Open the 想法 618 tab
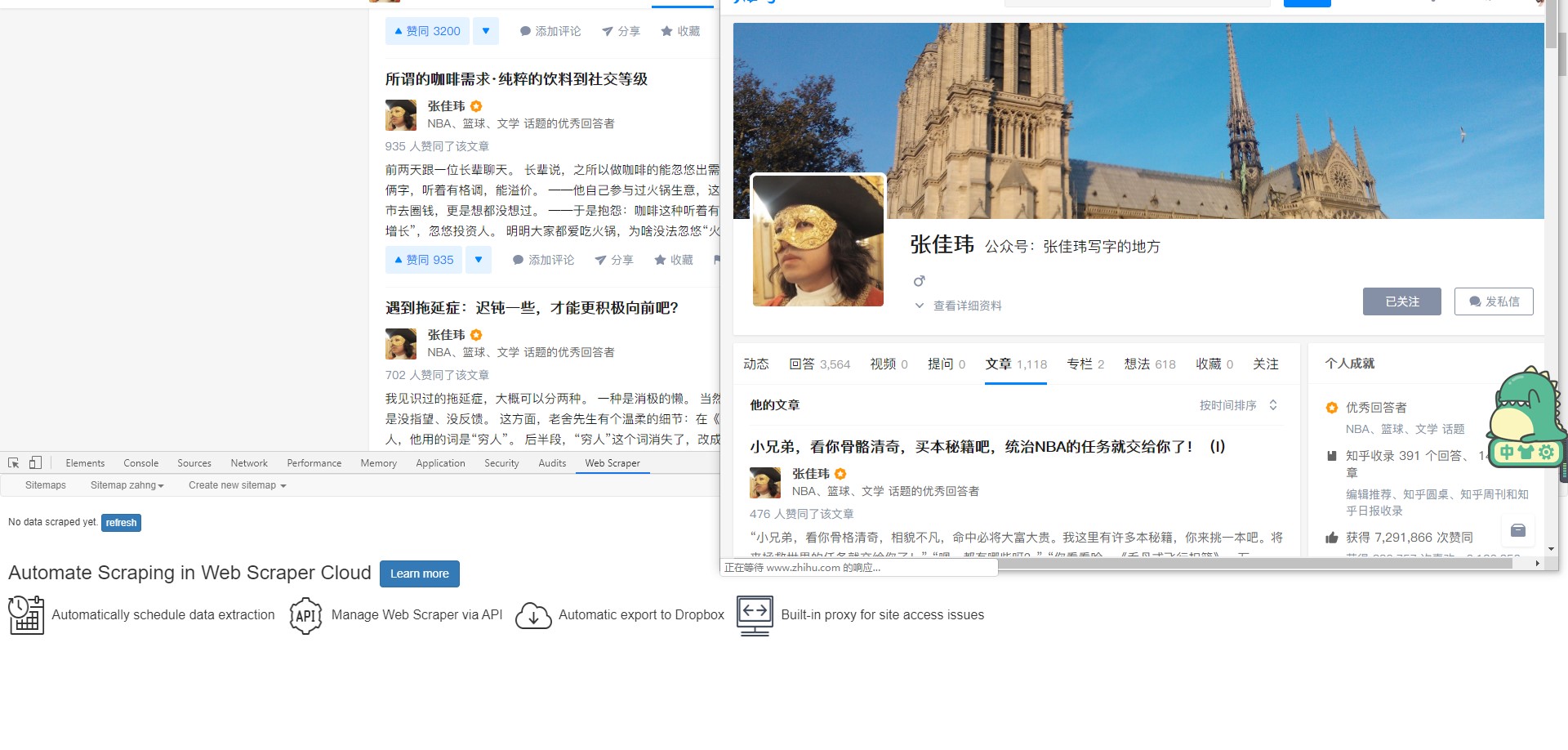This screenshot has height=750, width=1568. (1150, 364)
